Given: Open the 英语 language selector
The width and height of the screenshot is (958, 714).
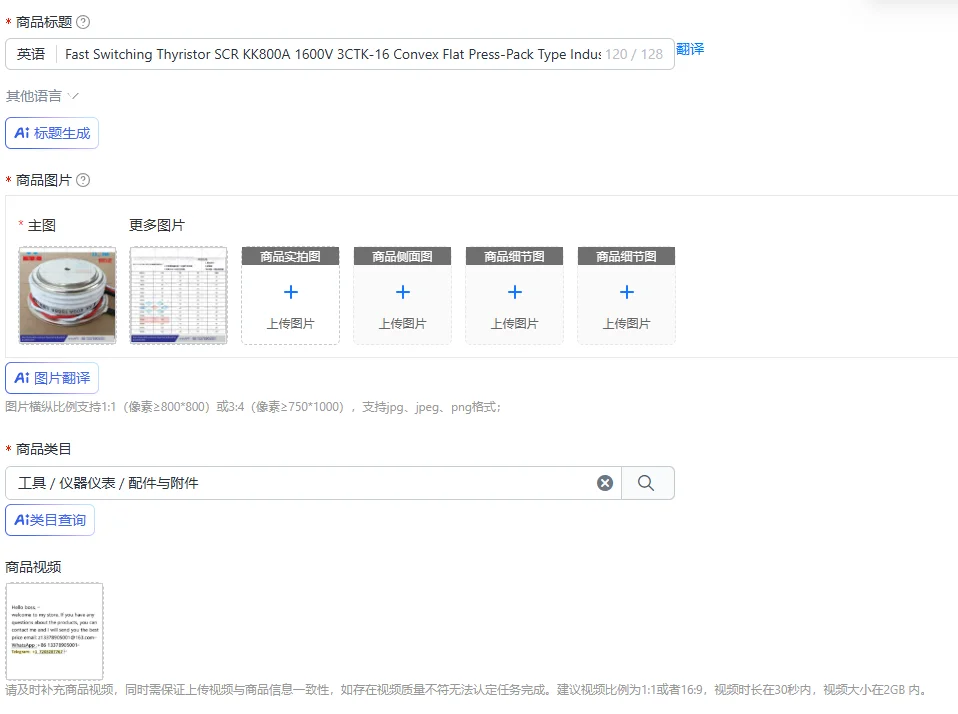Looking at the screenshot, I should click(31, 54).
